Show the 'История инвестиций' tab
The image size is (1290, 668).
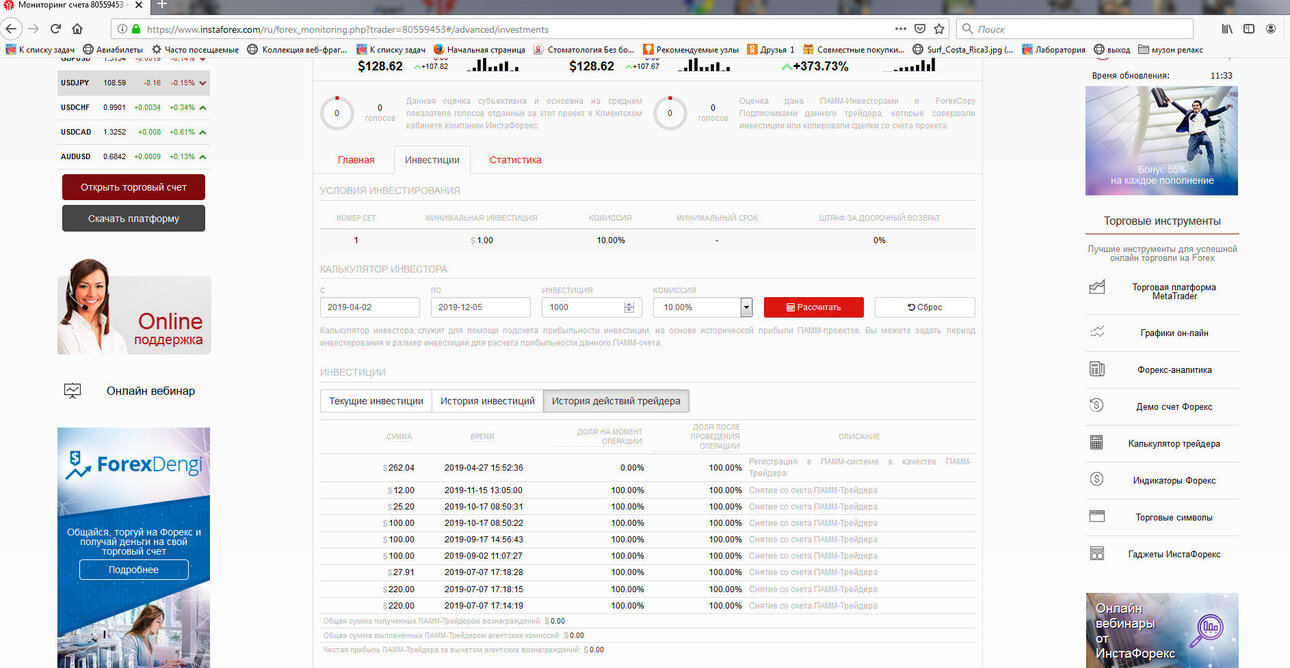pyautogui.click(x=487, y=401)
